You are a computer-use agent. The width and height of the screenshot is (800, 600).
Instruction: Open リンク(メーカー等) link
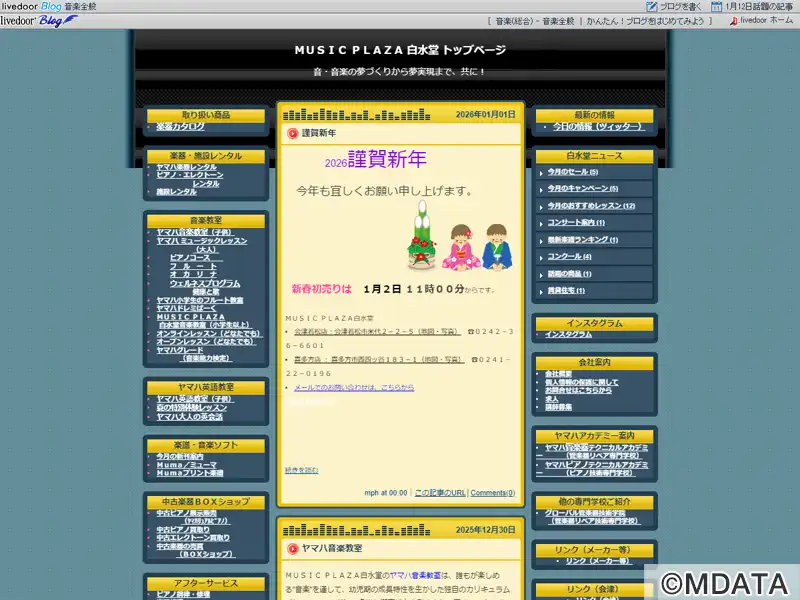tap(597, 561)
